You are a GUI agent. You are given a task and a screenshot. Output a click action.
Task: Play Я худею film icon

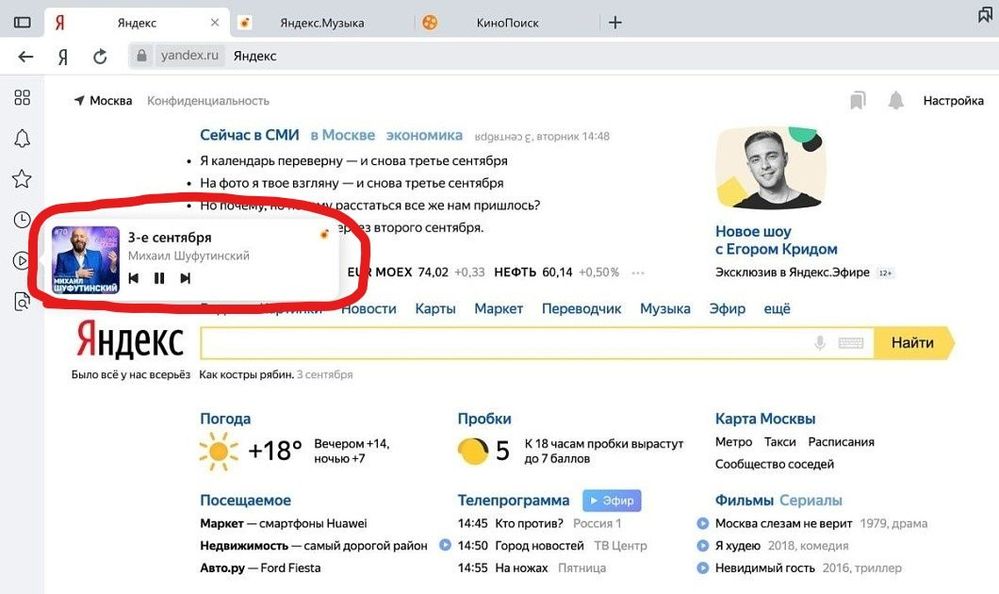click(x=703, y=546)
